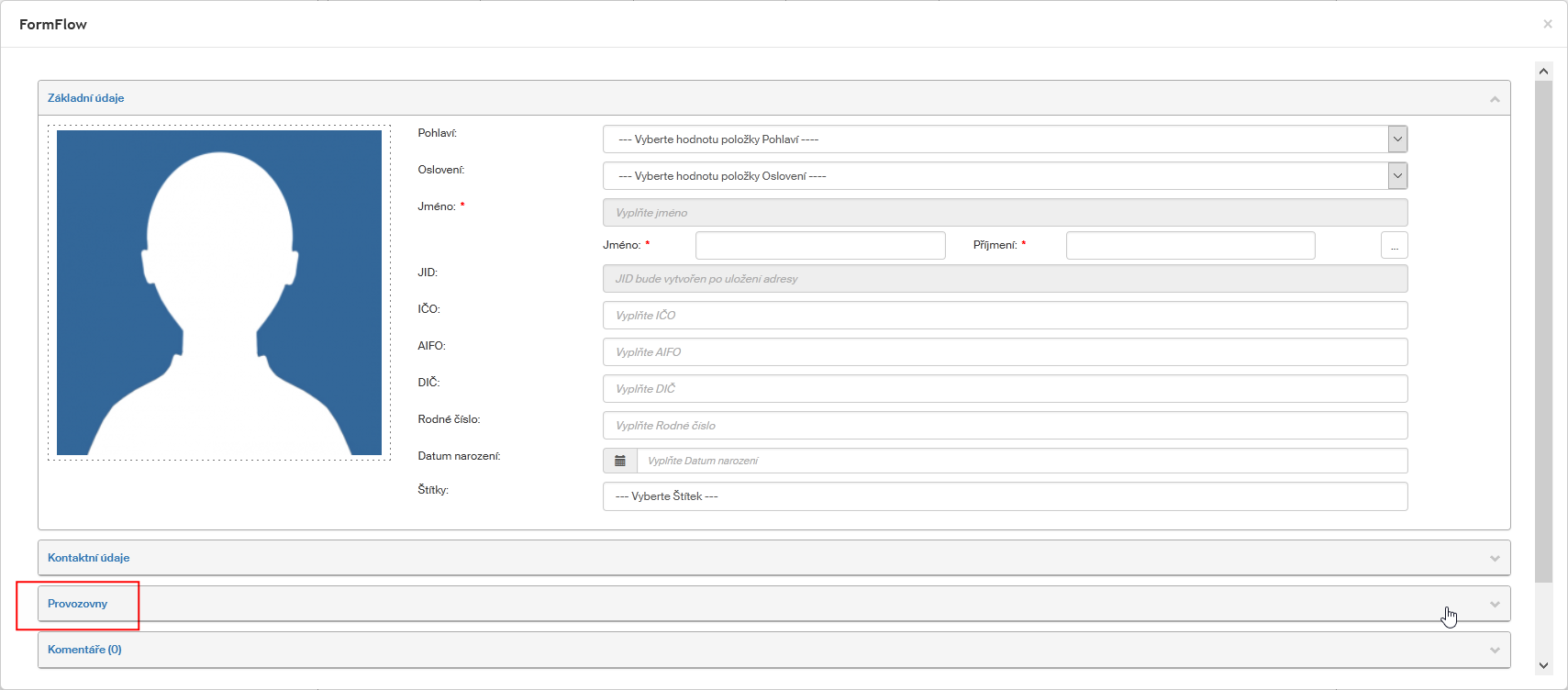This screenshot has height=690, width=1568.
Task: Click the scrollbar up arrow
Action: [1543, 71]
